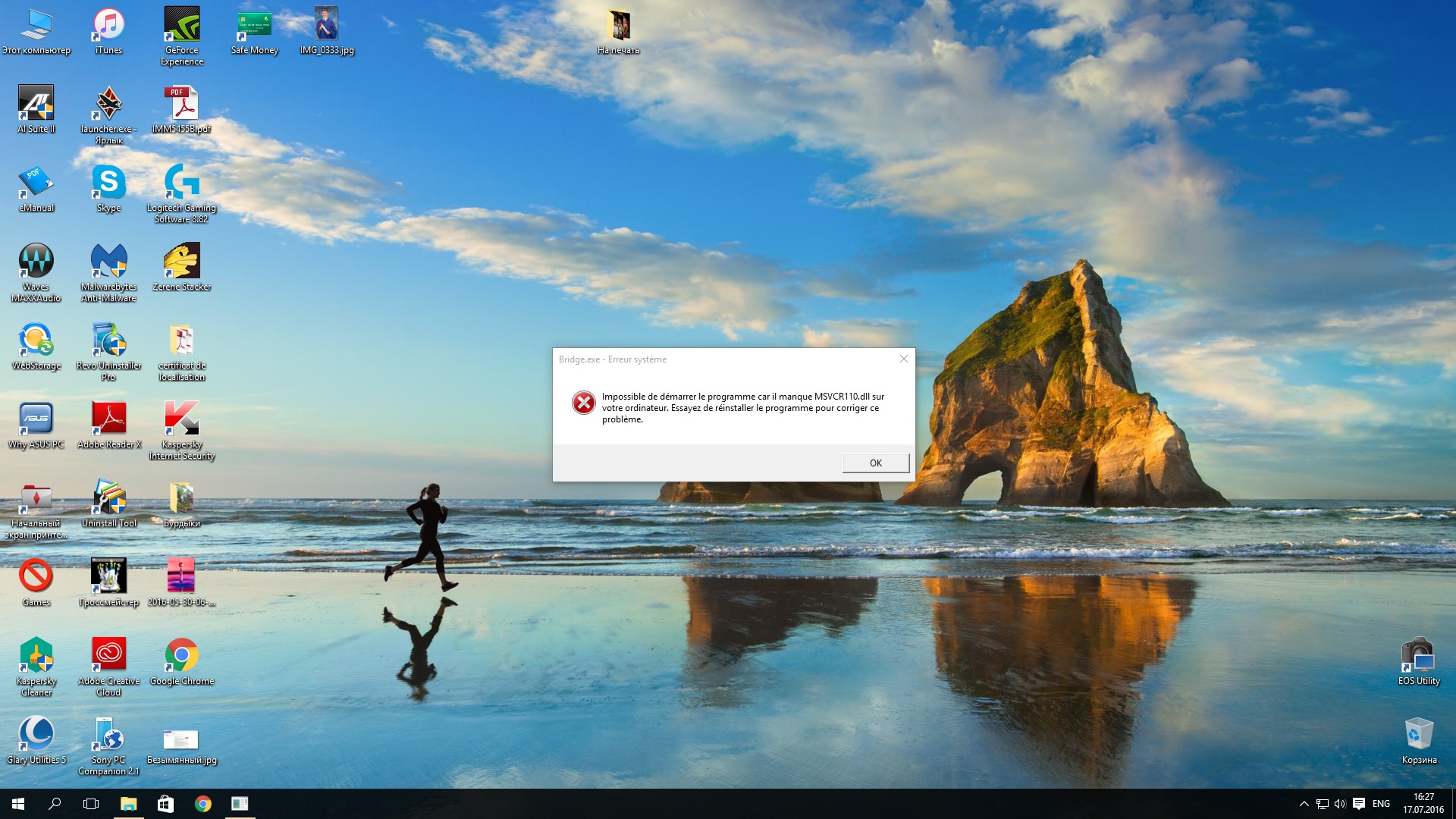The image size is (1456, 819).
Task: Open network status in system tray
Action: click(1322, 804)
